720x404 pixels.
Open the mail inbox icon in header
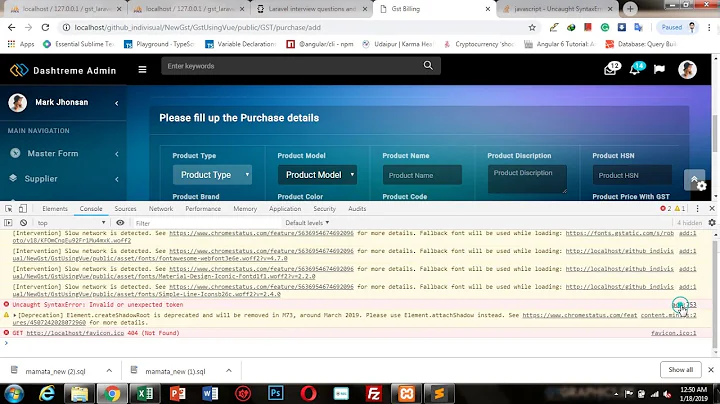pos(611,70)
